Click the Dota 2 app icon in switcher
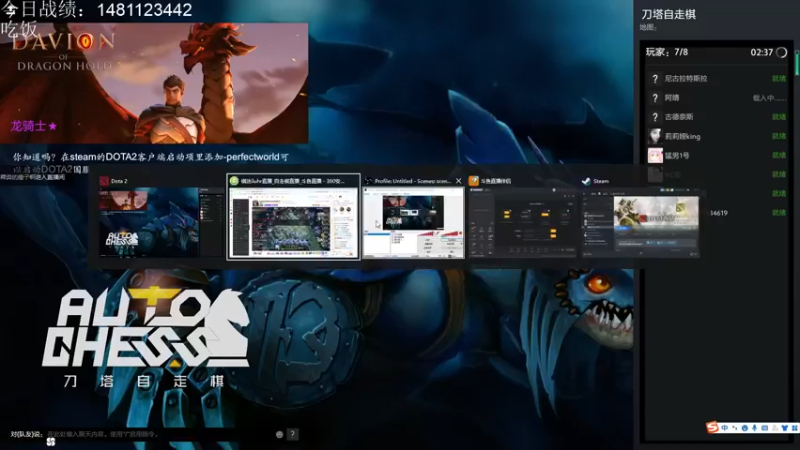800x450 pixels. pos(104,181)
